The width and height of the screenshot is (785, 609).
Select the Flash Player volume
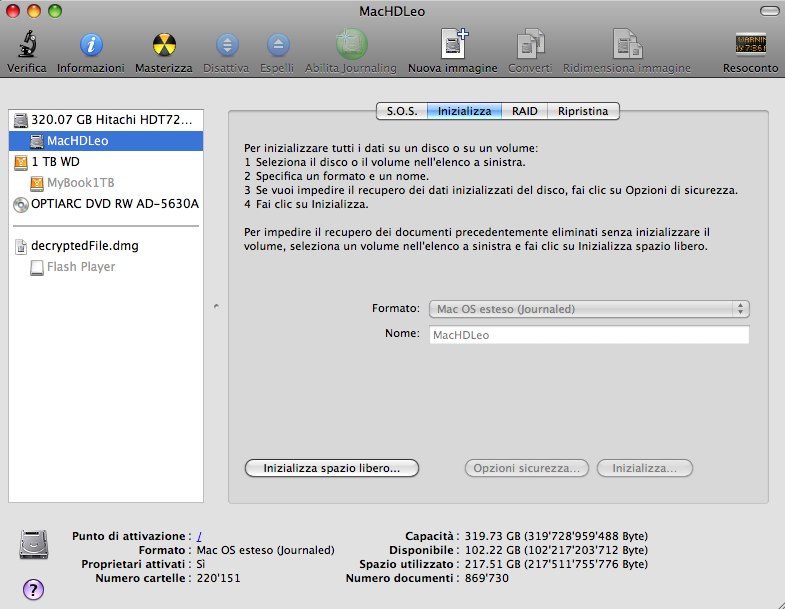point(106,267)
